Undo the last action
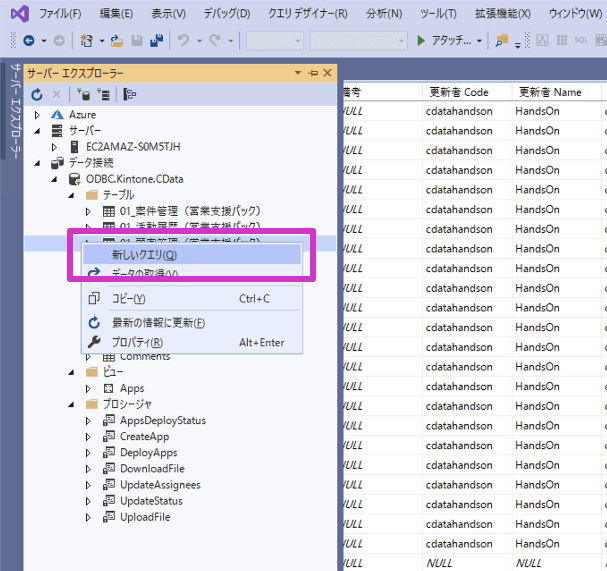Image resolution: width=607 pixels, height=571 pixels. [x=184, y=40]
